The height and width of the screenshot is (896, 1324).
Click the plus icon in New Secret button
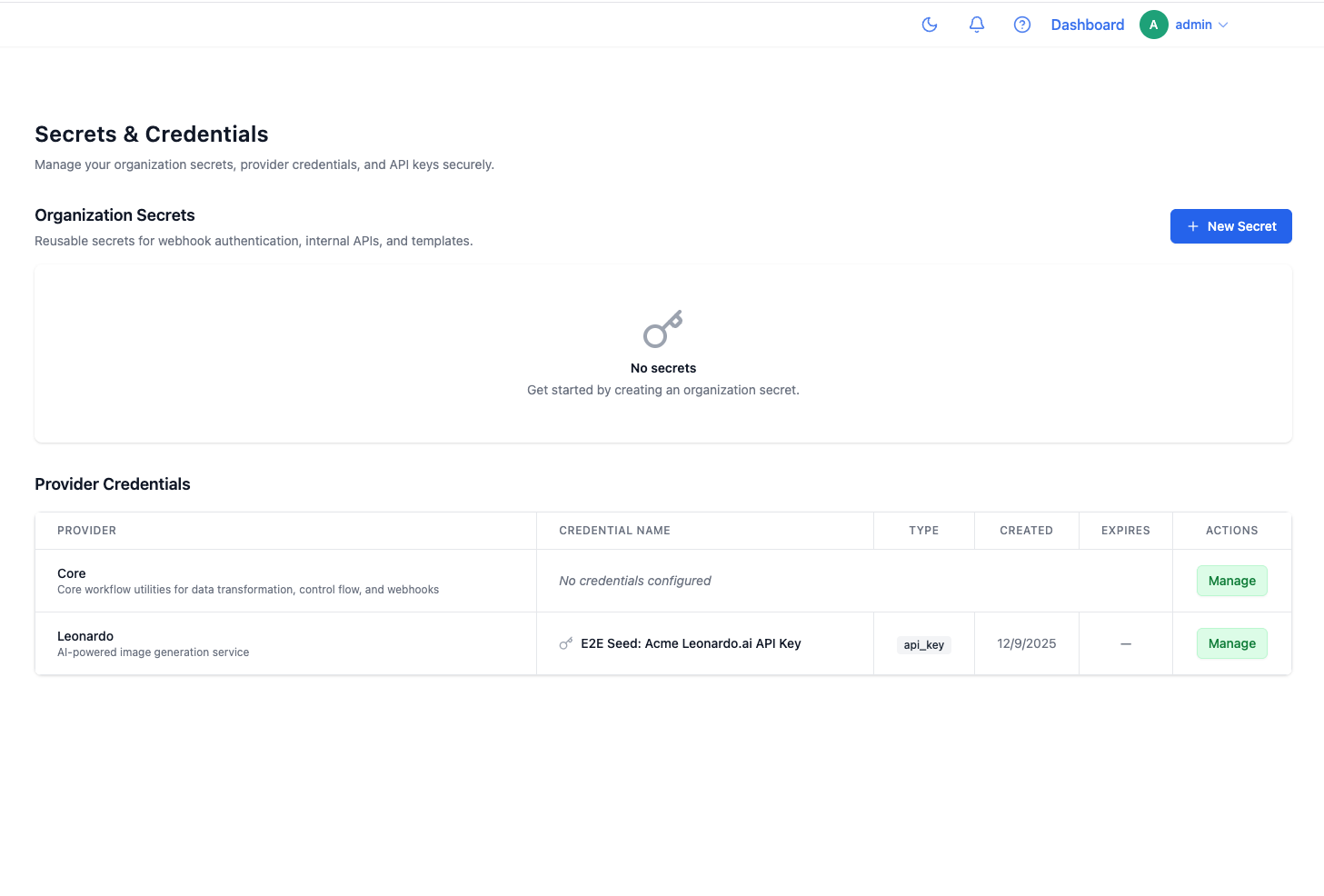tap(1192, 226)
